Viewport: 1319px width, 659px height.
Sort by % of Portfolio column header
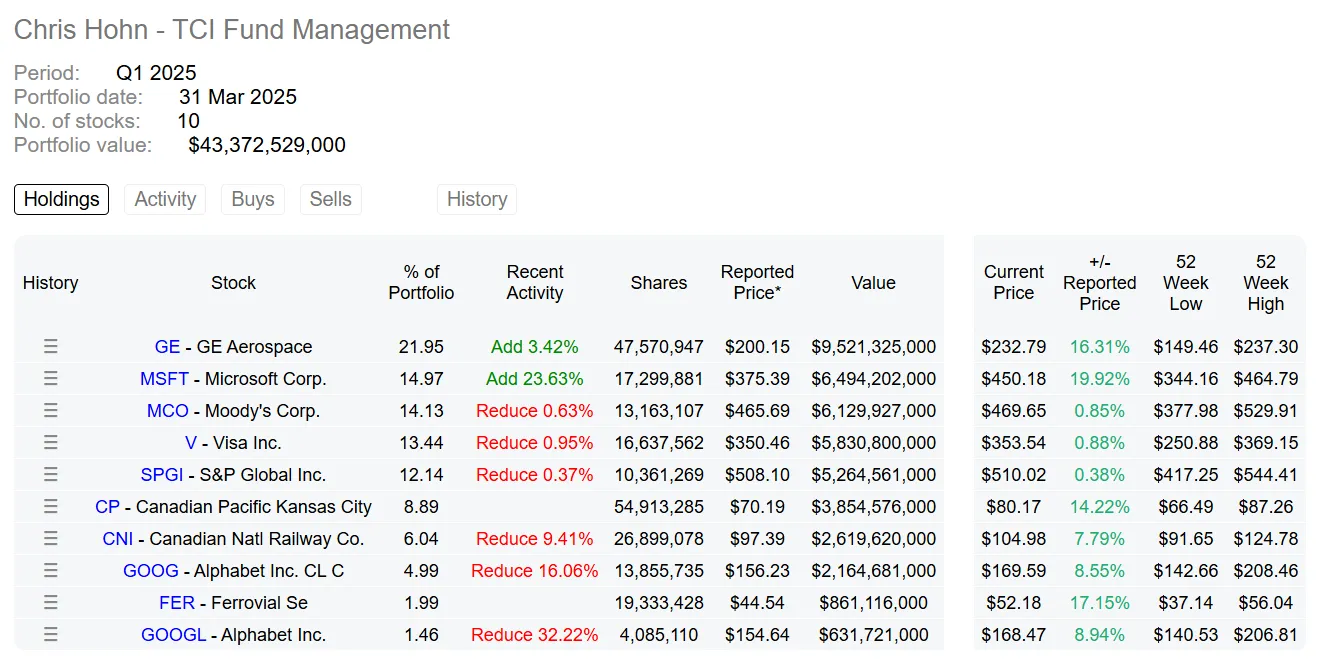[421, 283]
